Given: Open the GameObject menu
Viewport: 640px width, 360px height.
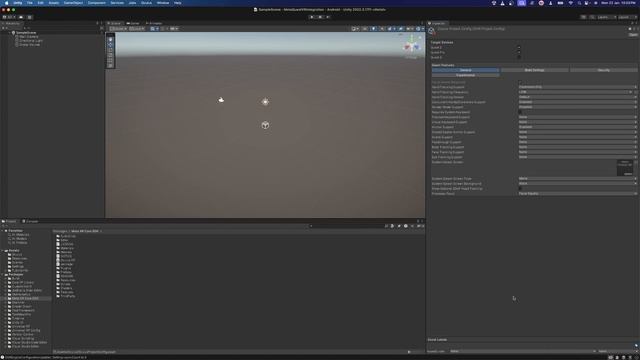Looking at the screenshot, I should click(x=73, y=3).
